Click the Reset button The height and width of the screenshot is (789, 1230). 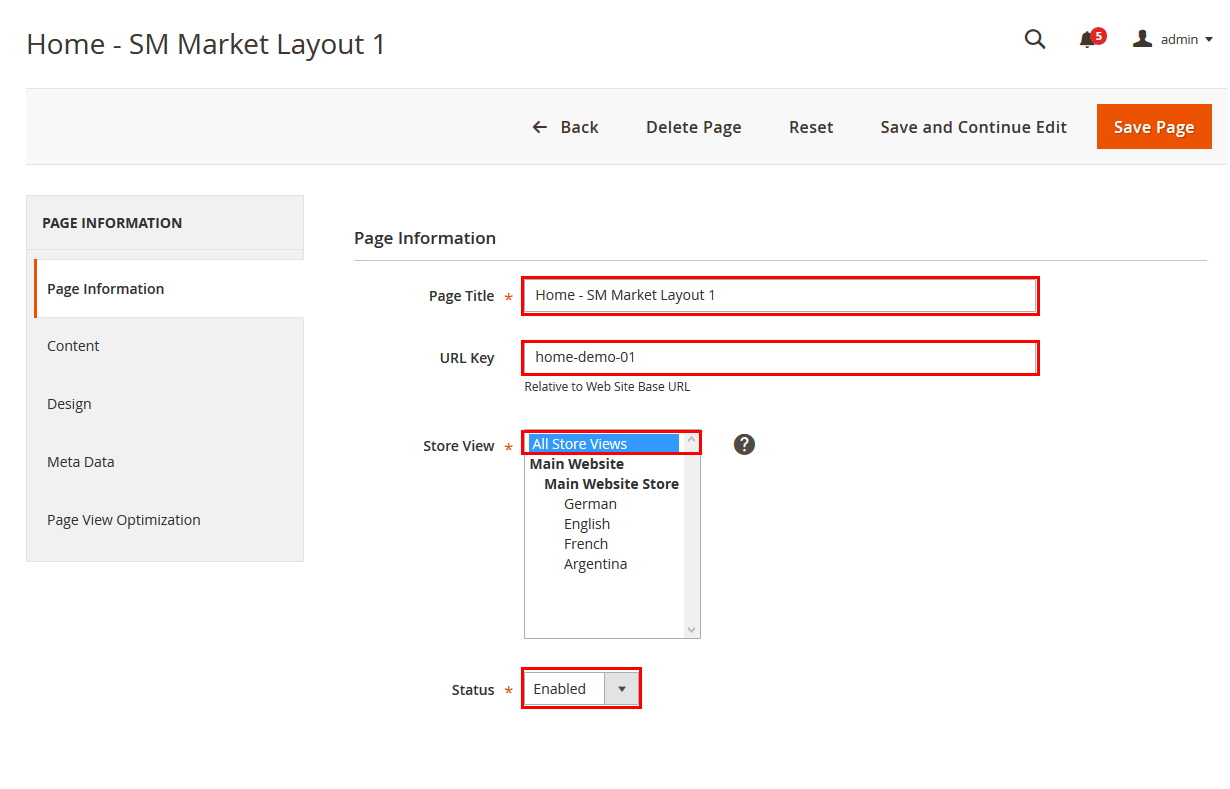point(811,127)
